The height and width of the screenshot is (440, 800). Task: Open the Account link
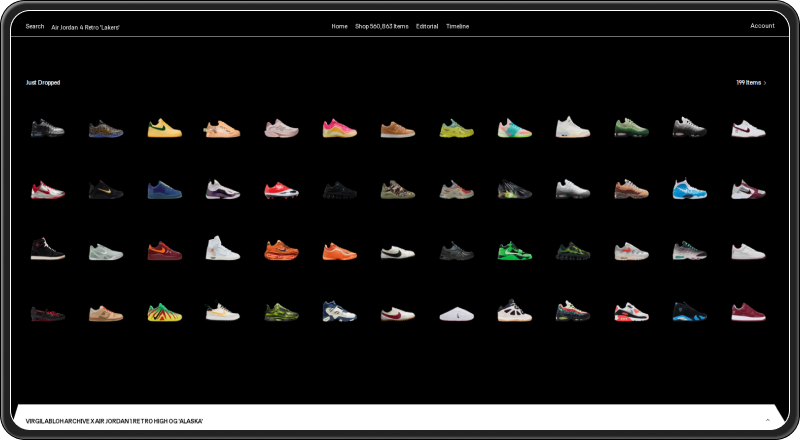pyautogui.click(x=762, y=26)
